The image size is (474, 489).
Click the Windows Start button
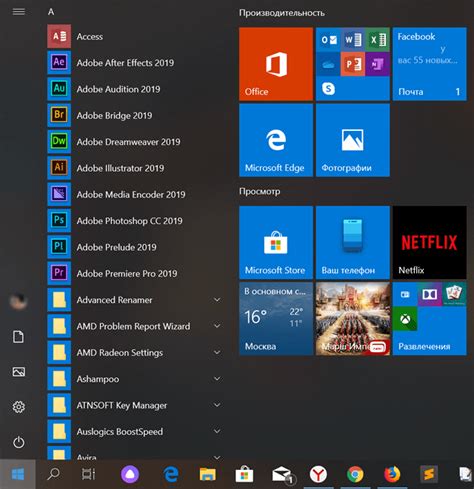18,474
